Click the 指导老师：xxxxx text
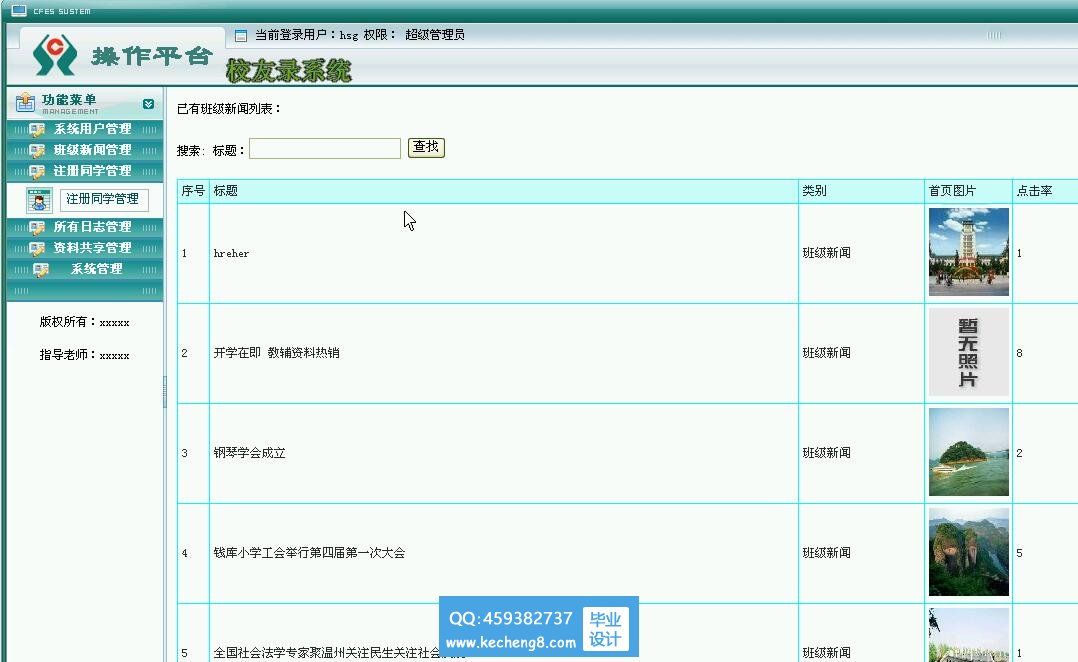Viewport: 1078px width, 662px height. click(85, 355)
